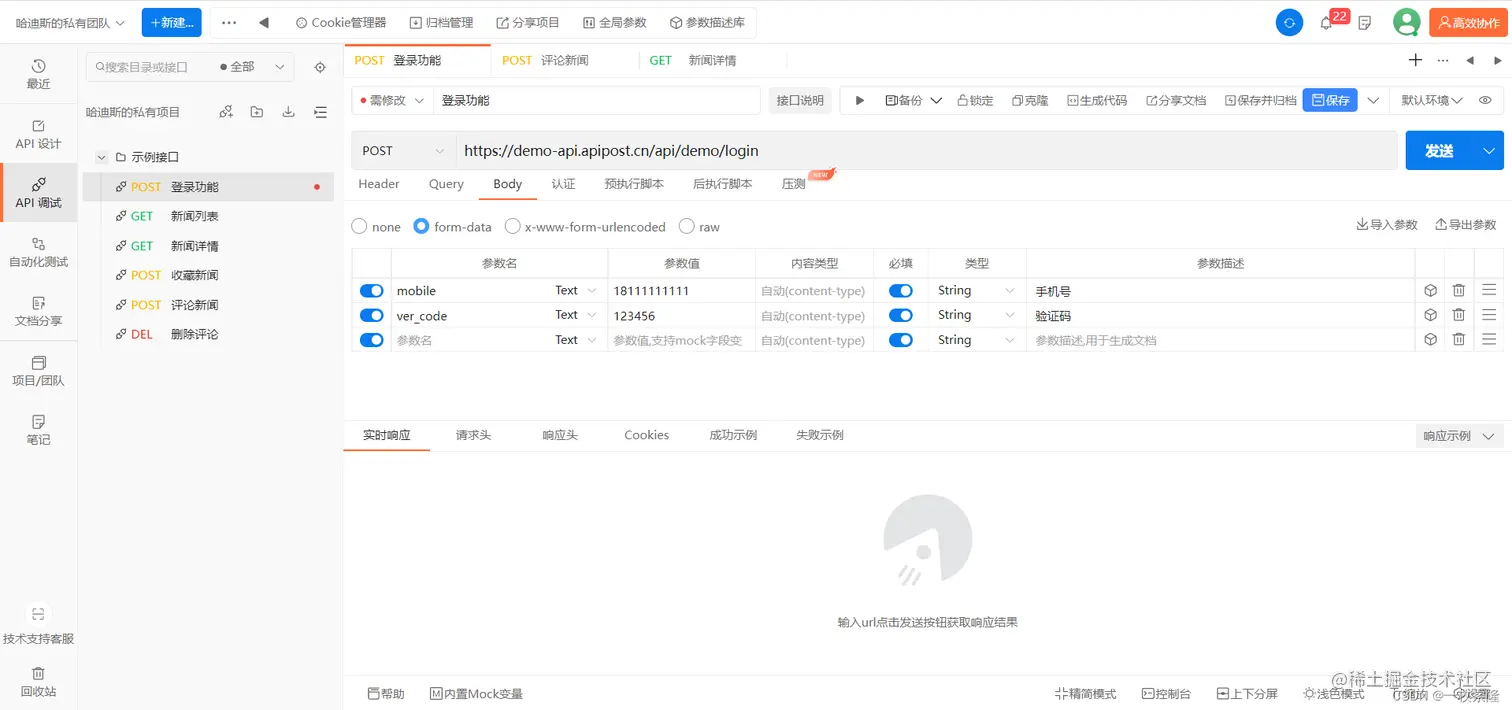Click the new folder icon in project header
The width and height of the screenshot is (1512, 710).
coord(257,112)
